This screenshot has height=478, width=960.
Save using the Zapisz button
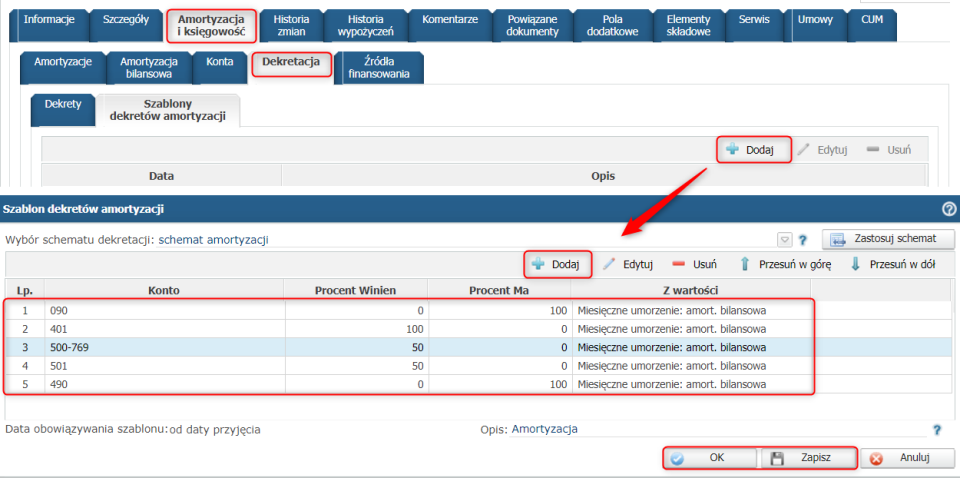coord(807,458)
